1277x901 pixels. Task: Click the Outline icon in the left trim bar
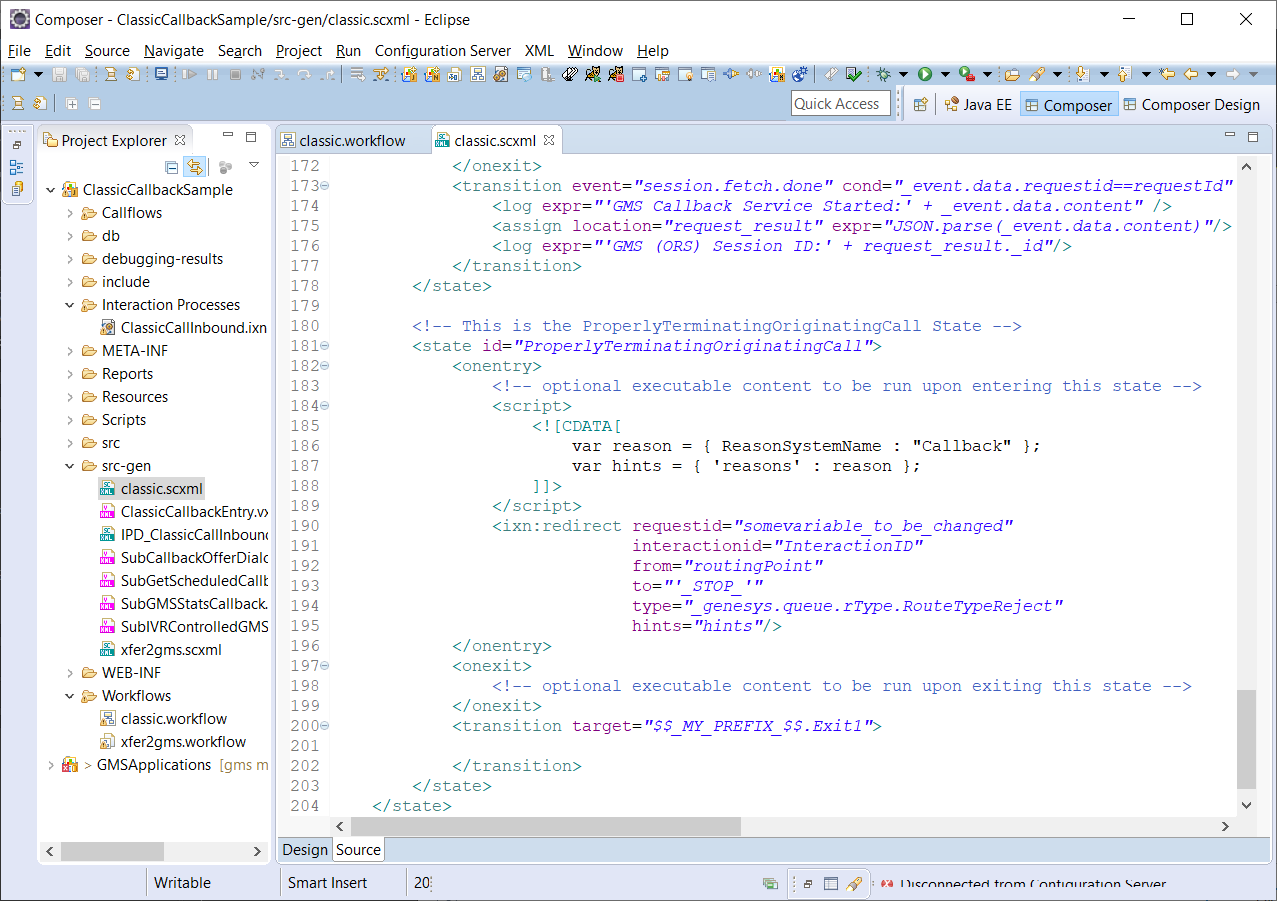coord(17,167)
